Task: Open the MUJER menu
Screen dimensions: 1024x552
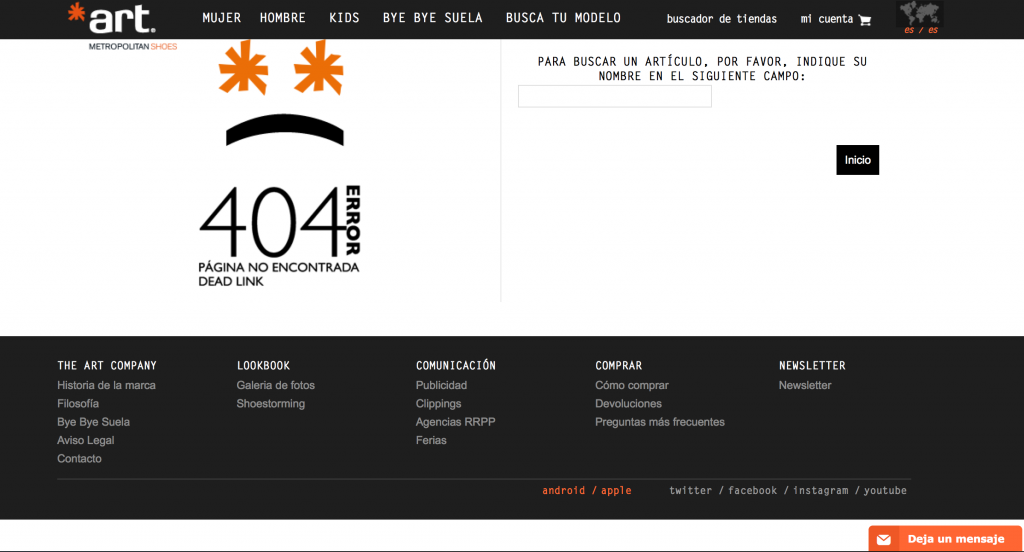Action: click(x=221, y=18)
